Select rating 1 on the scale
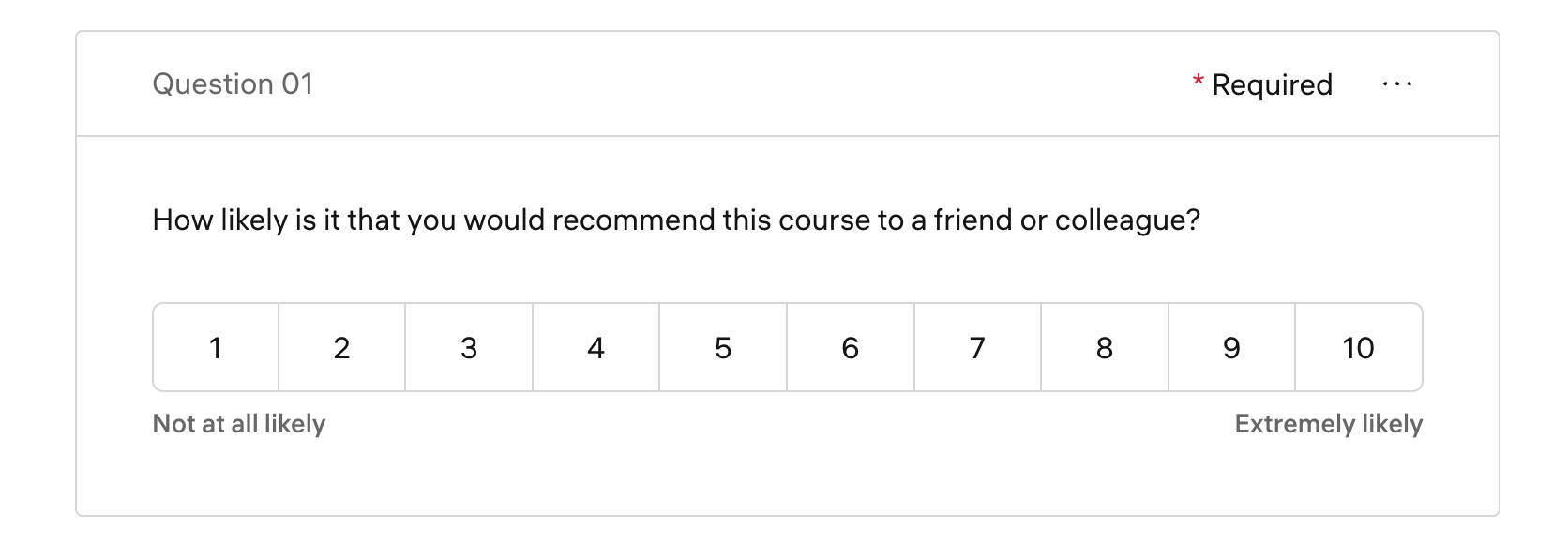The height and width of the screenshot is (546, 1568). (x=216, y=348)
